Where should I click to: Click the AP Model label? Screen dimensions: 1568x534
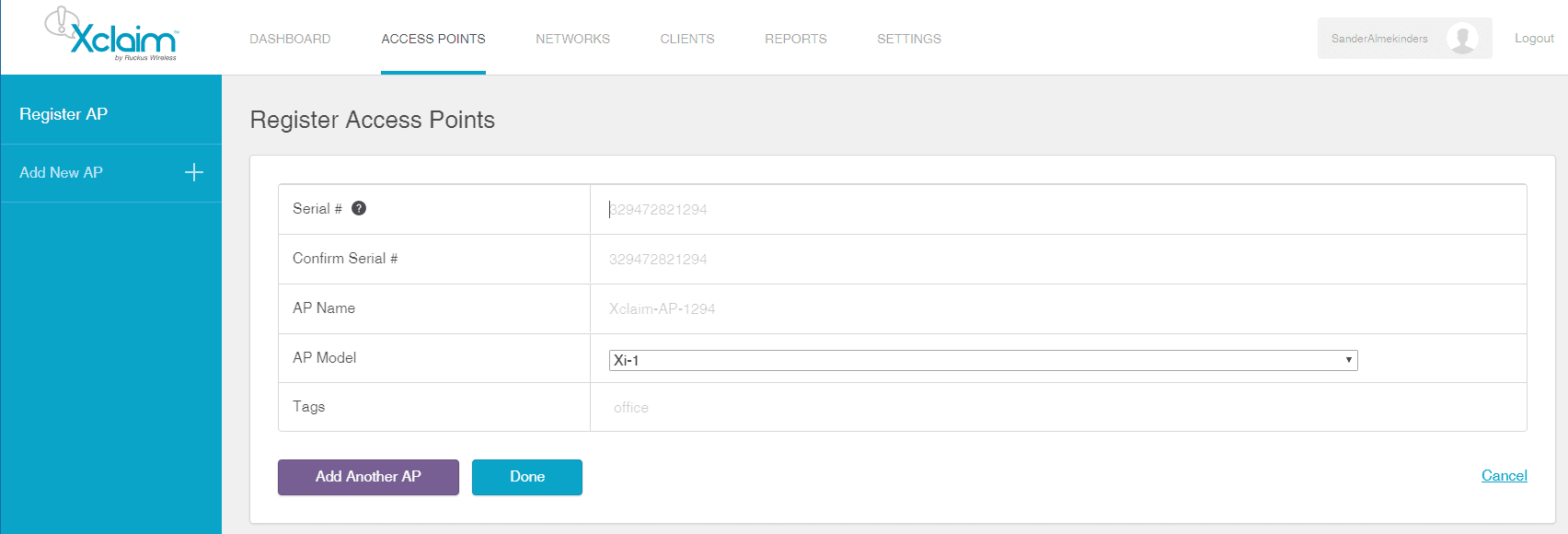(x=324, y=357)
